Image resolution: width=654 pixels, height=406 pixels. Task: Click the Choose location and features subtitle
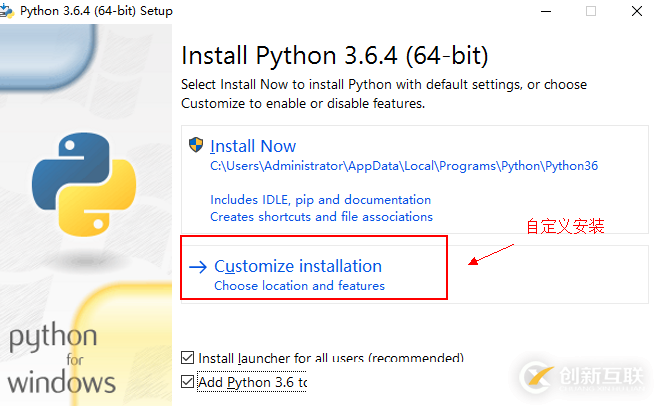299,286
